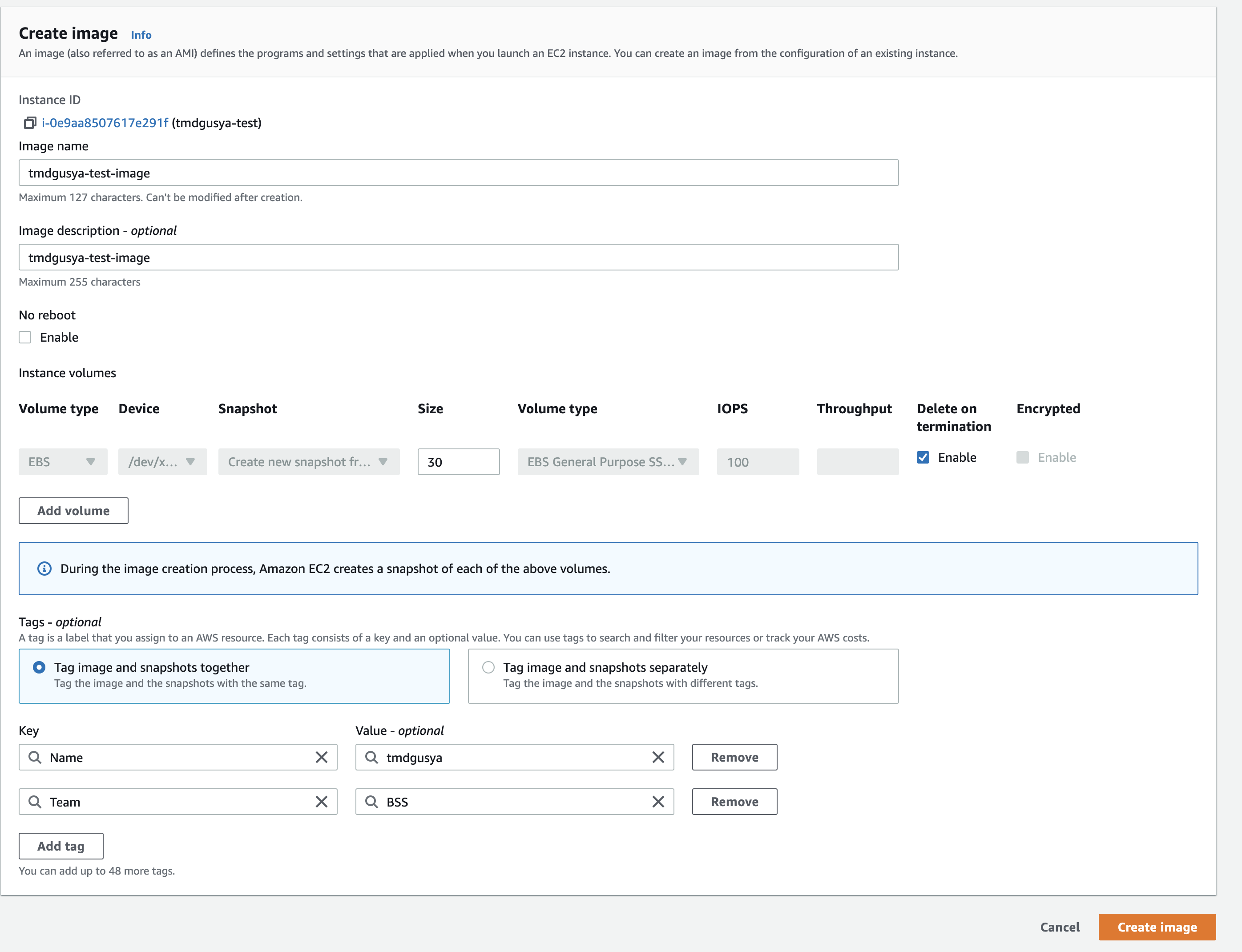Screen dimensions: 1242x952
Task: Open the Info link beside Create image
Action: click(x=141, y=35)
